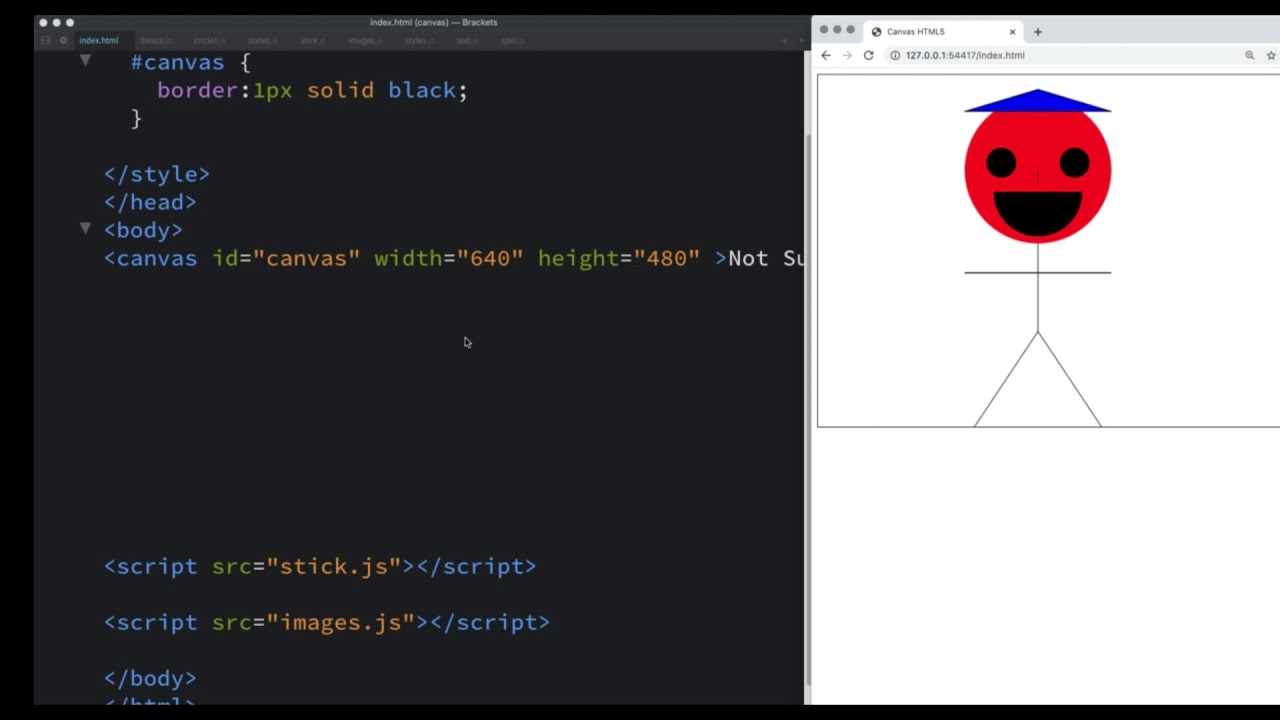
Task: Click the stick figure's left eye
Action: click(1001, 163)
